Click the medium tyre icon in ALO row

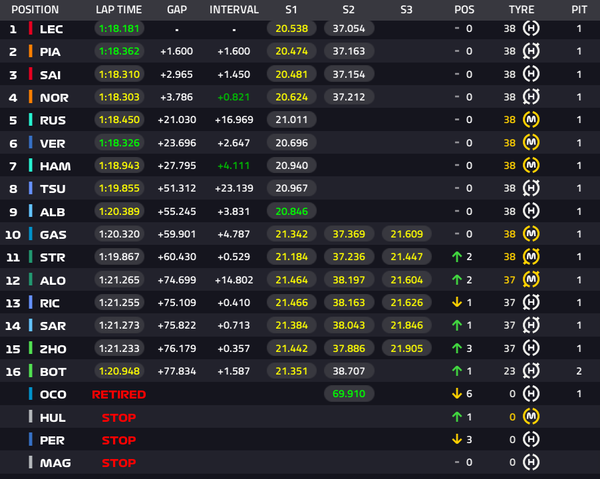coord(531,280)
